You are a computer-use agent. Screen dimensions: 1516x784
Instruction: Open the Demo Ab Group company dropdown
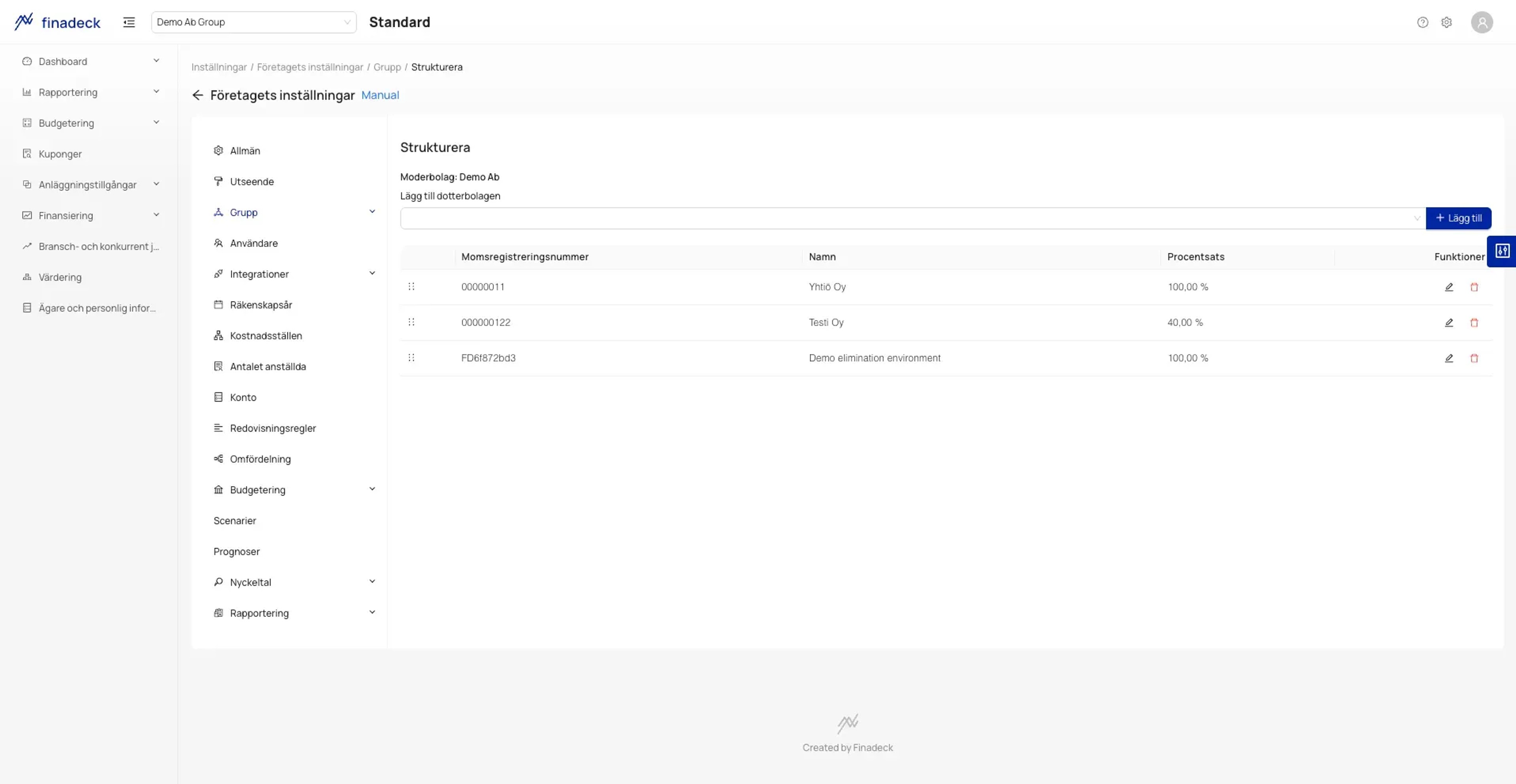point(253,22)
